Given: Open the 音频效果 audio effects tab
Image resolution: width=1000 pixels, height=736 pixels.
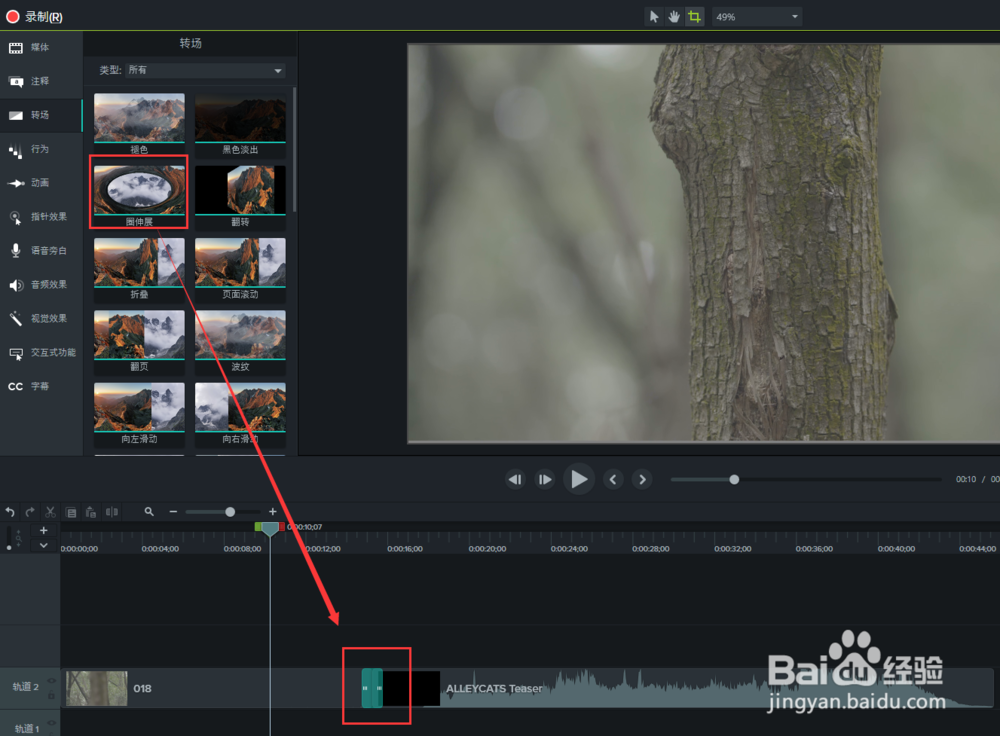Looking at the screenshot, I should pos(41,284).
